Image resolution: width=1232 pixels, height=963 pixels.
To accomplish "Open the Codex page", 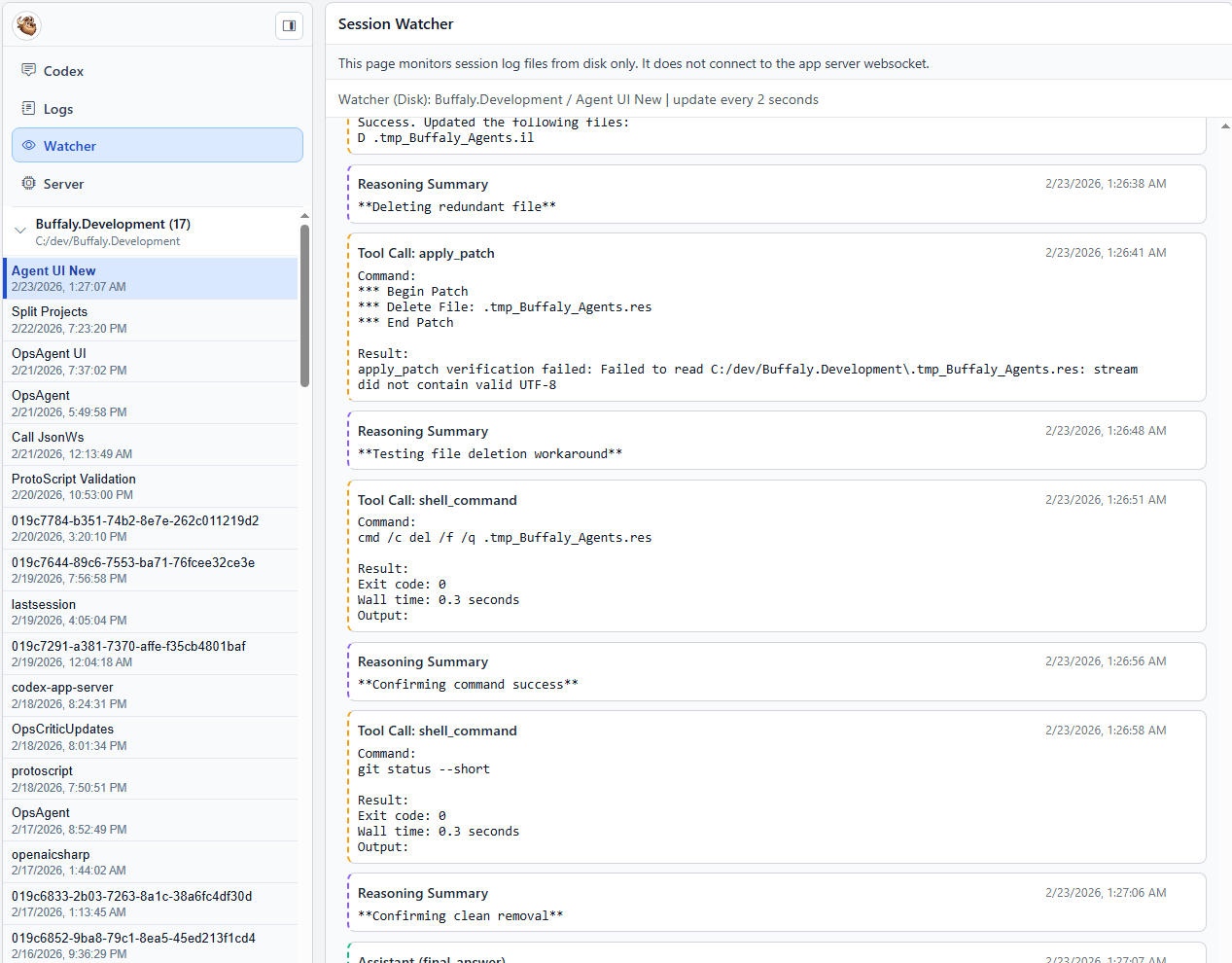I will 158,71.
